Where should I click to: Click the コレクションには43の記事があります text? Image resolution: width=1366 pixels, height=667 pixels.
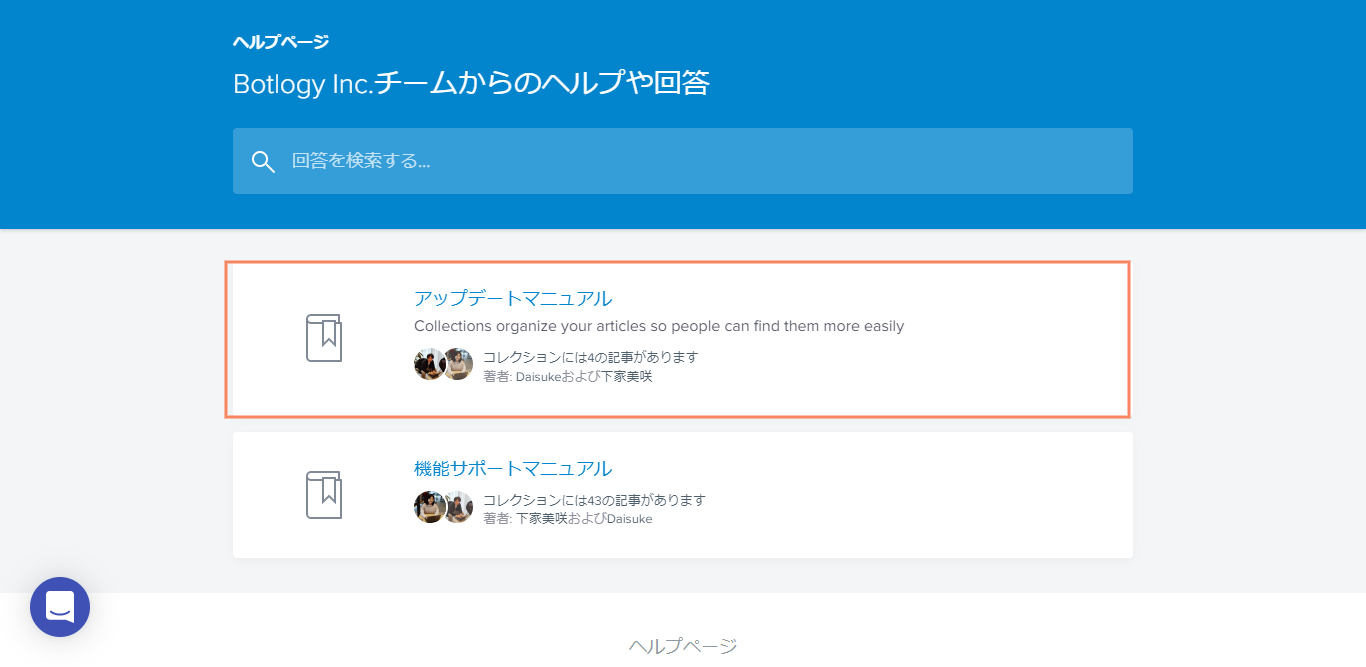pos(594,500)
